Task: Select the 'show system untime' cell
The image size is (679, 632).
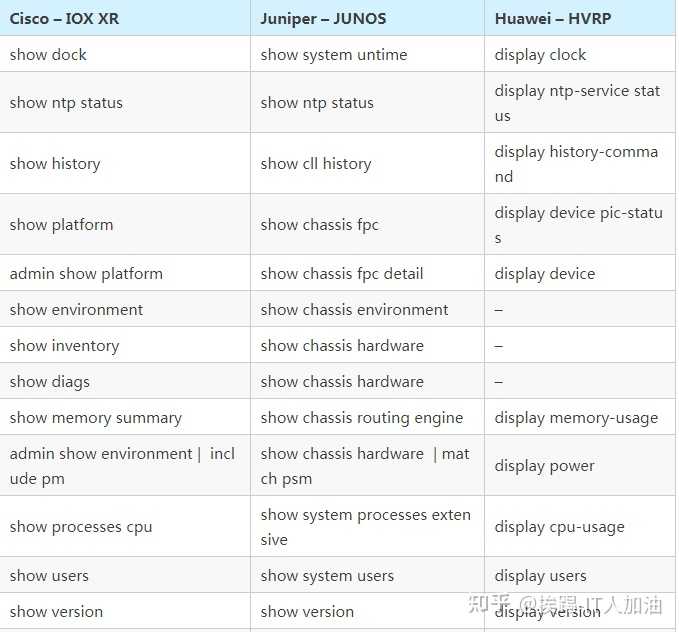Action: click(x=367, y=55)
